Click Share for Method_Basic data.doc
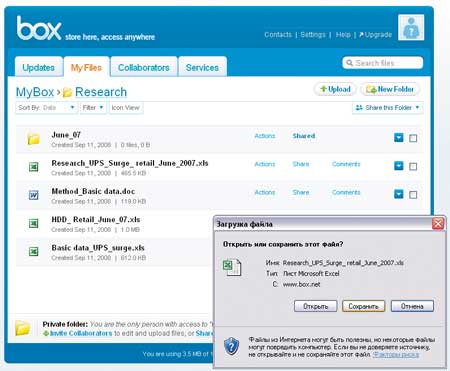The width and height of the screenshot is (450, 371). tap(301, 192)
